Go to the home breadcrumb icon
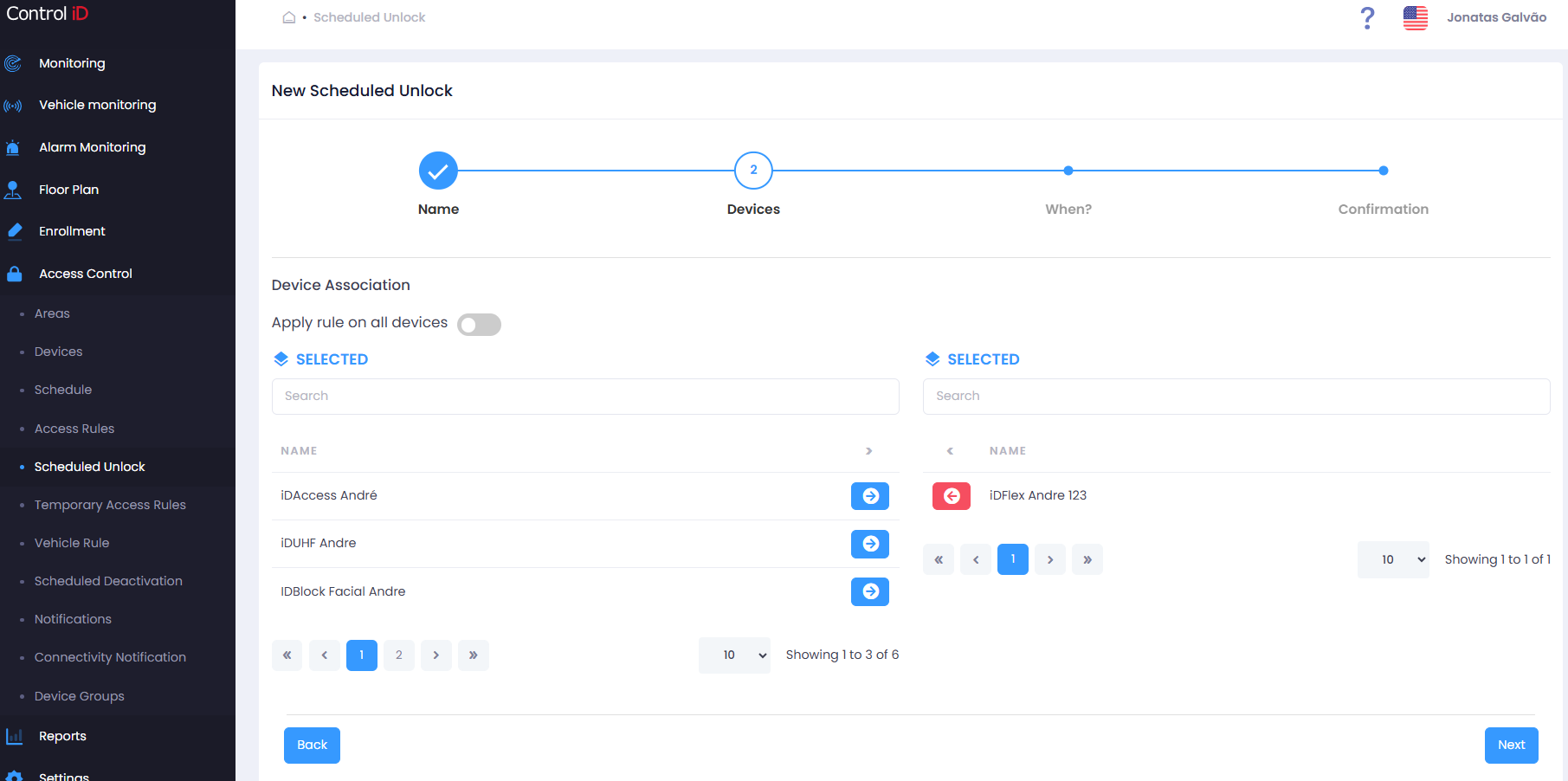This screenshot has width=1568, height=781. [289, 17]
